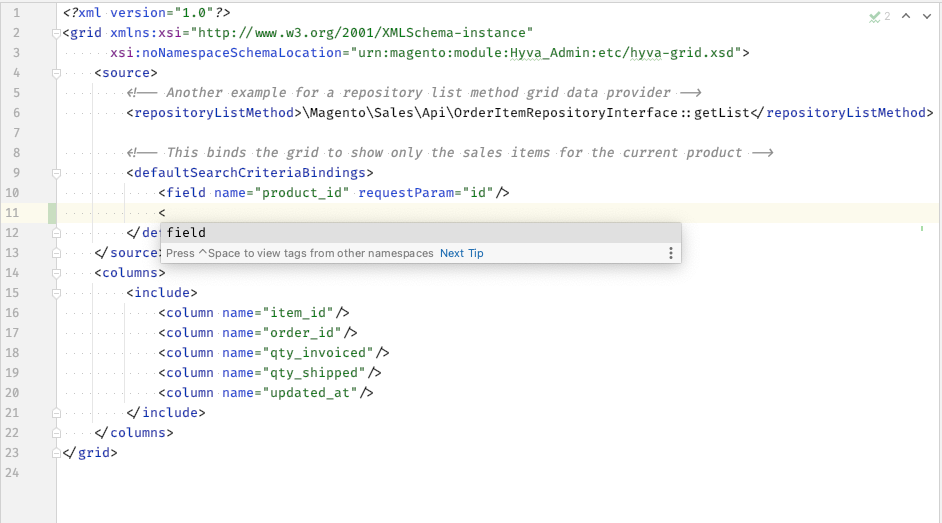Click the green change marker on line 11
This screenshot has width=942, height=523.
coord(52,213)
